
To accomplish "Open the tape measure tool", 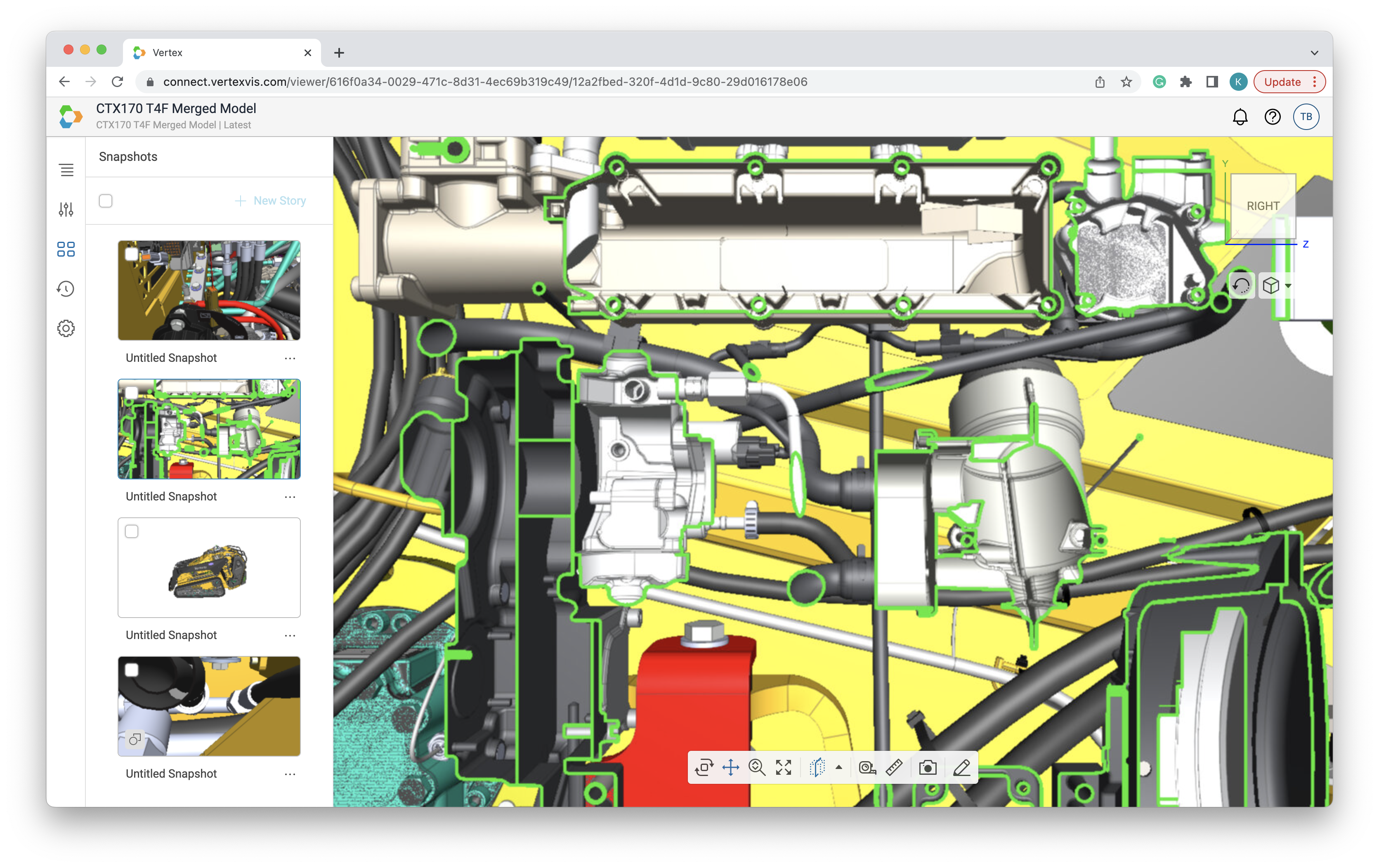I will pyautogui.click(x=867, y=767).
